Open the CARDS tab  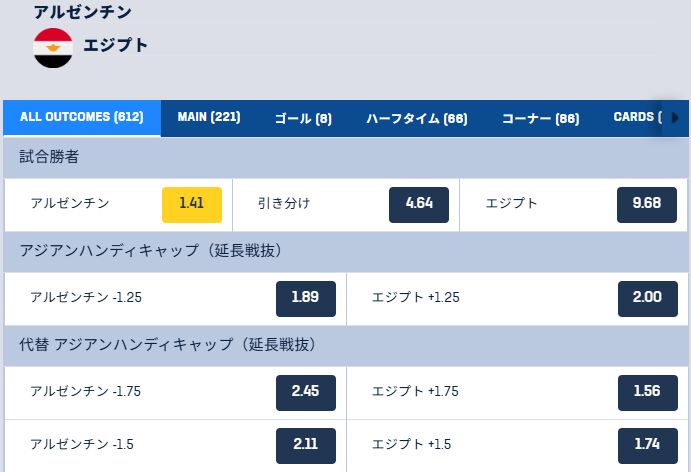[x=637, y=118]
